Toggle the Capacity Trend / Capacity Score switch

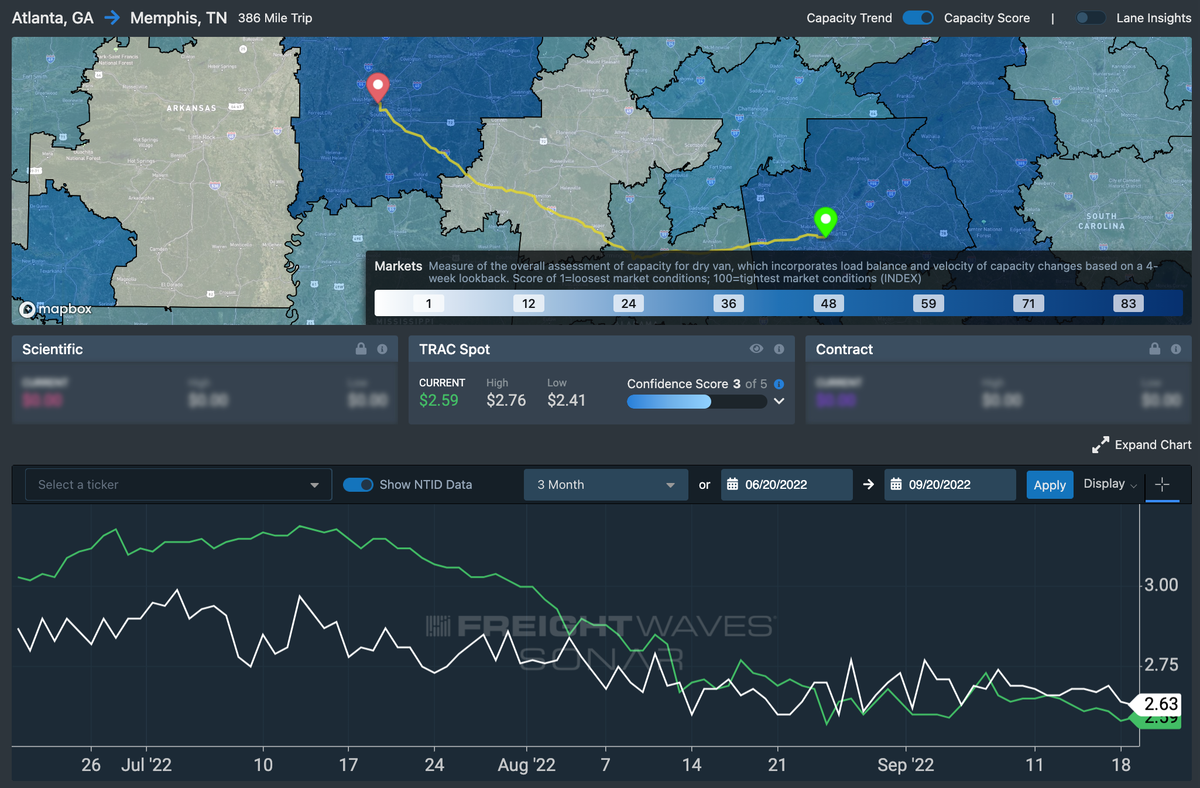[x=918, y=18]
